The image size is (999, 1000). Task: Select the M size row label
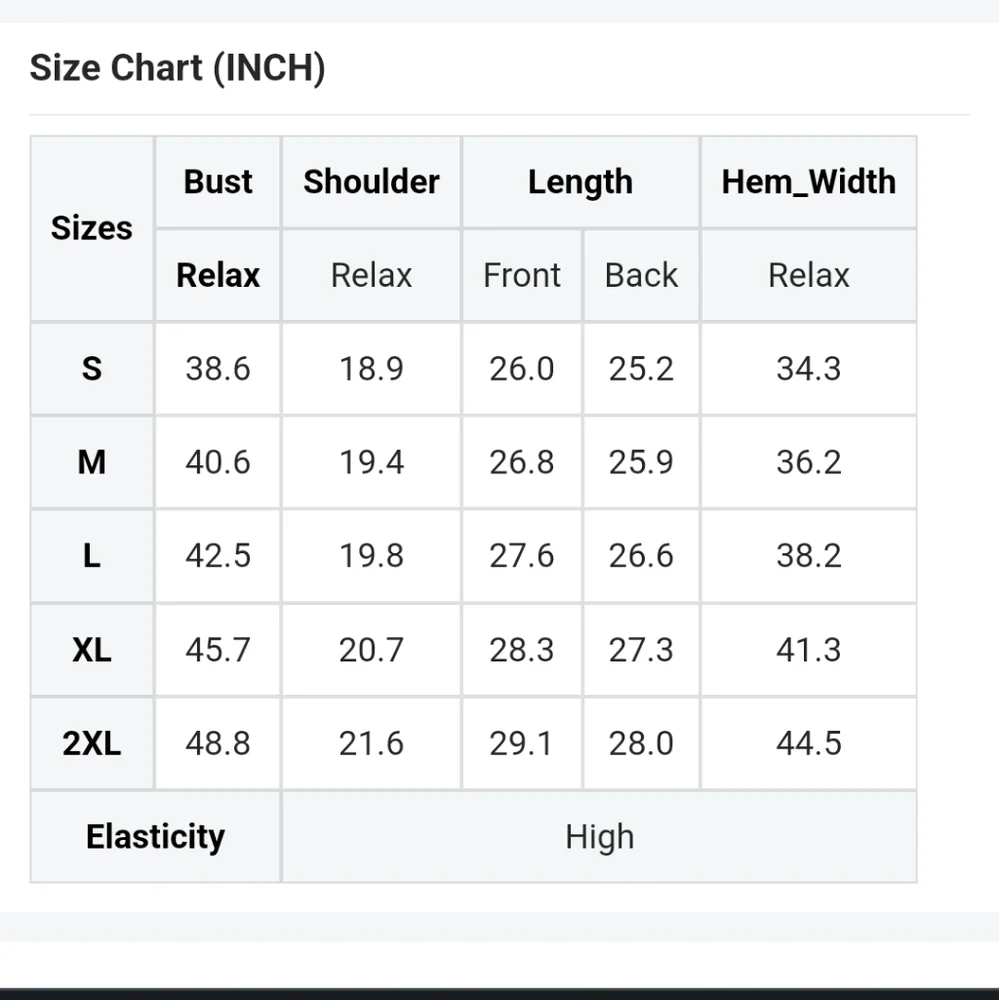pos(91,462)
